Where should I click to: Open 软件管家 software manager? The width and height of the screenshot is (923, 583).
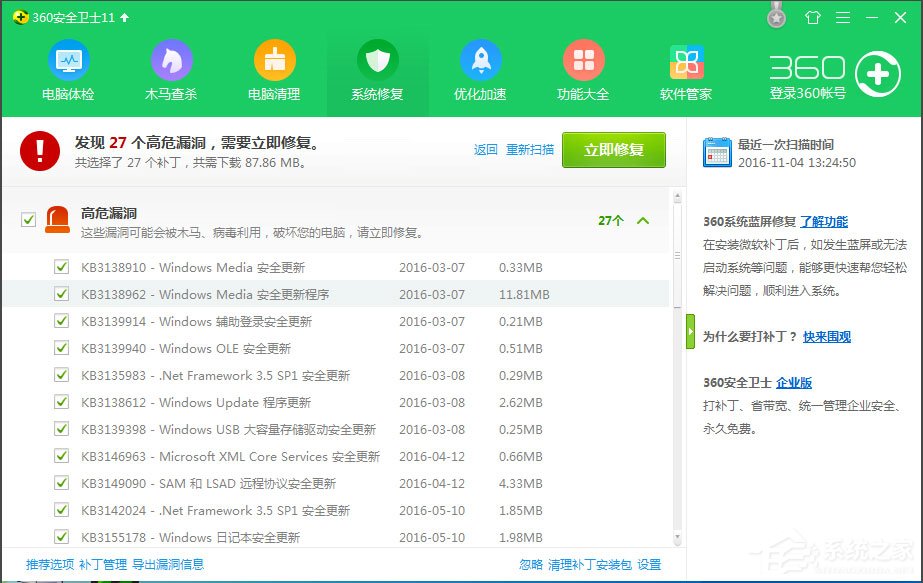(686, 68)
